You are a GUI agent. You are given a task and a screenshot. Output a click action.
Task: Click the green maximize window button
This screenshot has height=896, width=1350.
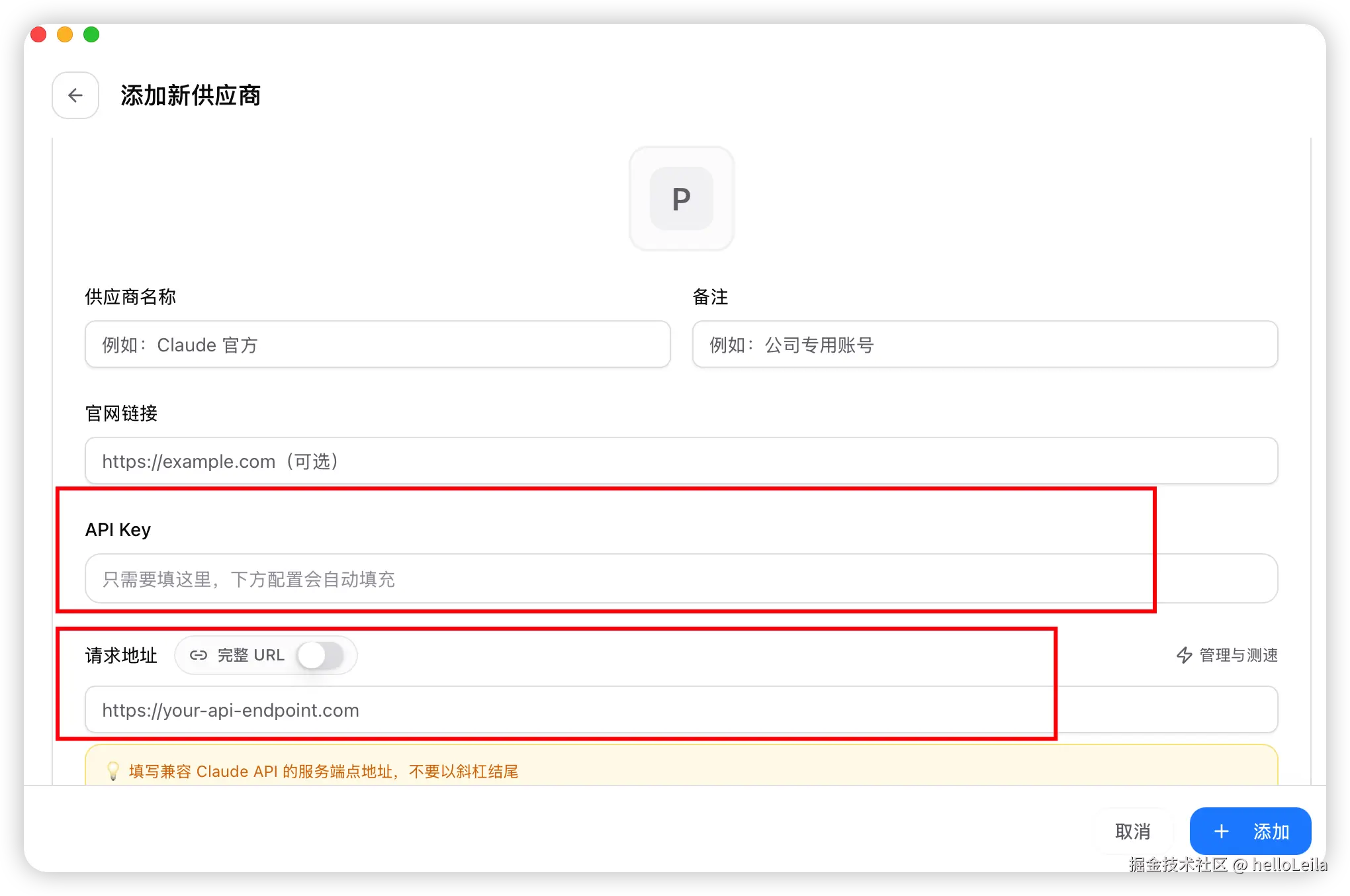click(91, 34)
